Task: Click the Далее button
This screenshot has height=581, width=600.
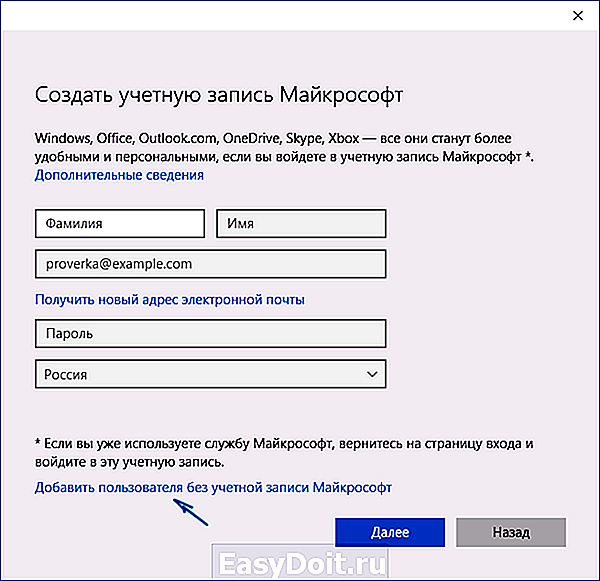Action: (x=390, y=532)
